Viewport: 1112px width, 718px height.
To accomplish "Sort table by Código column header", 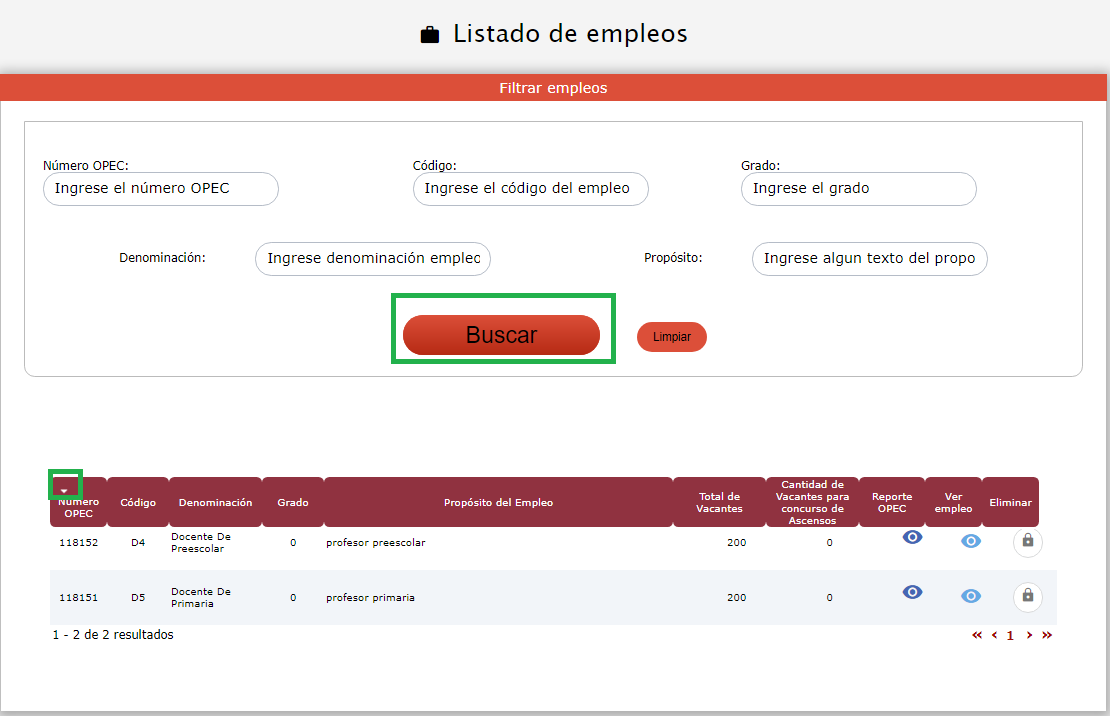I will tap(138, 502).
